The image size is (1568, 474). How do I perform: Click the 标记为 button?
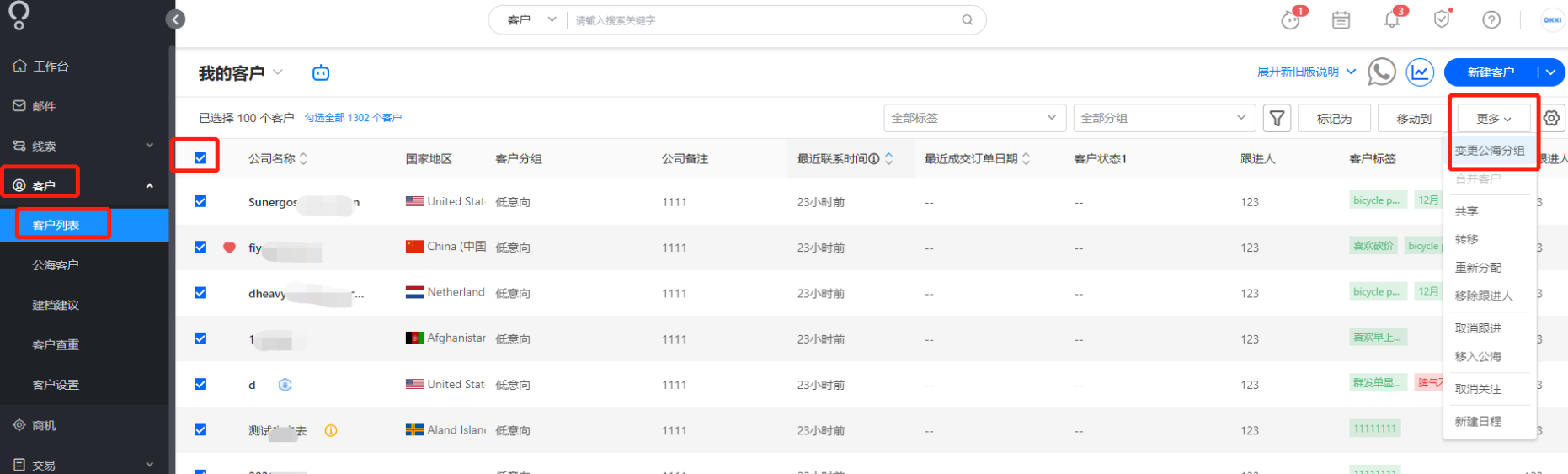point(1334,119)
